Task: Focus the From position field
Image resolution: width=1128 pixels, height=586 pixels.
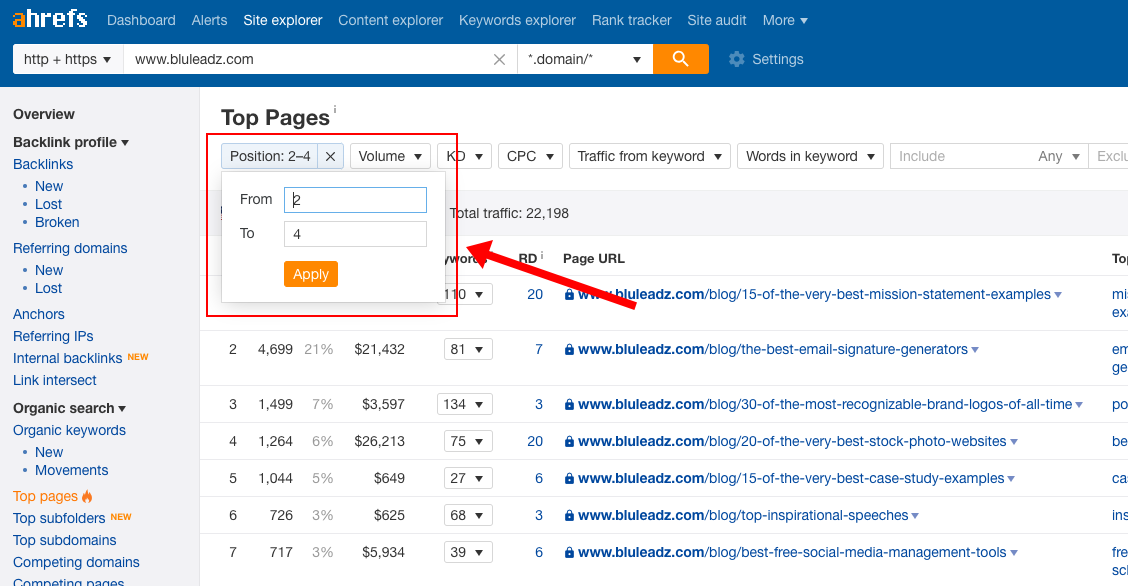Action: (x=355, y=199)
